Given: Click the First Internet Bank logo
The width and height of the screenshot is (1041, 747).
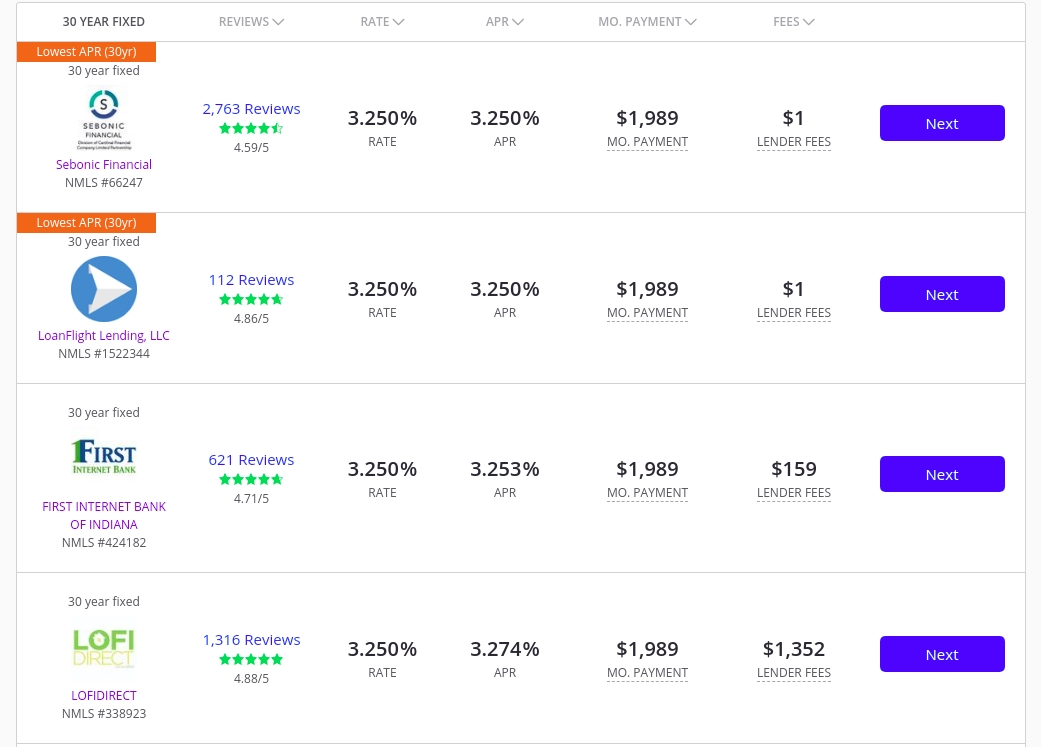Looking at the screenshot, I should click(x=104, y=457).
